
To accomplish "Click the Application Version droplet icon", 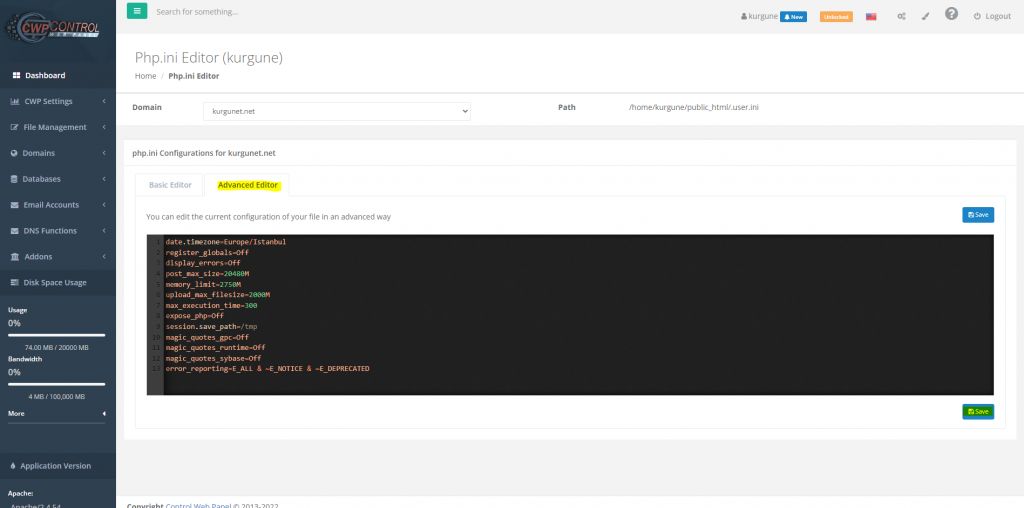I will tap(13, 466).
